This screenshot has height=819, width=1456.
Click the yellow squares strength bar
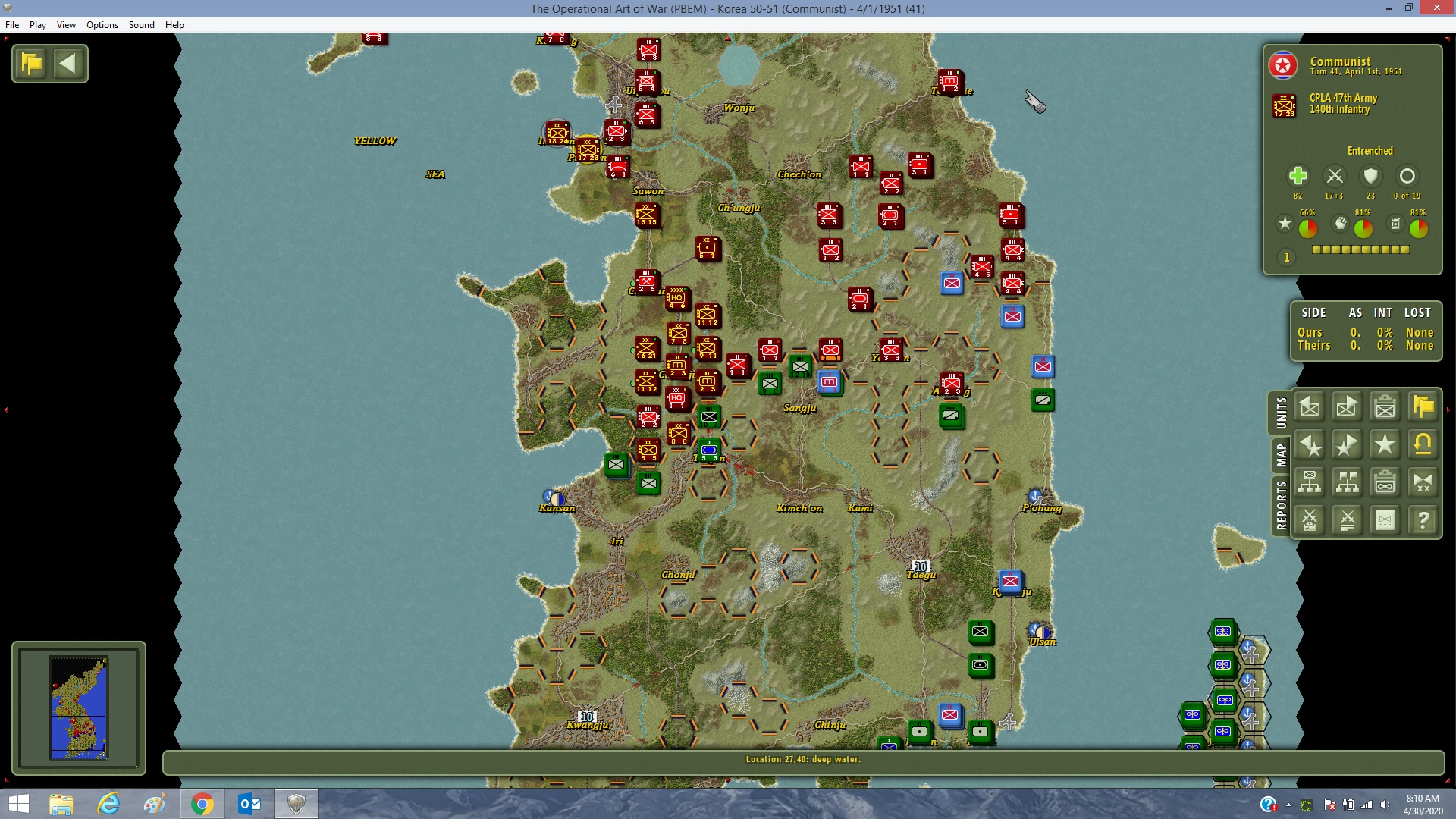[x=1360, y=249]
